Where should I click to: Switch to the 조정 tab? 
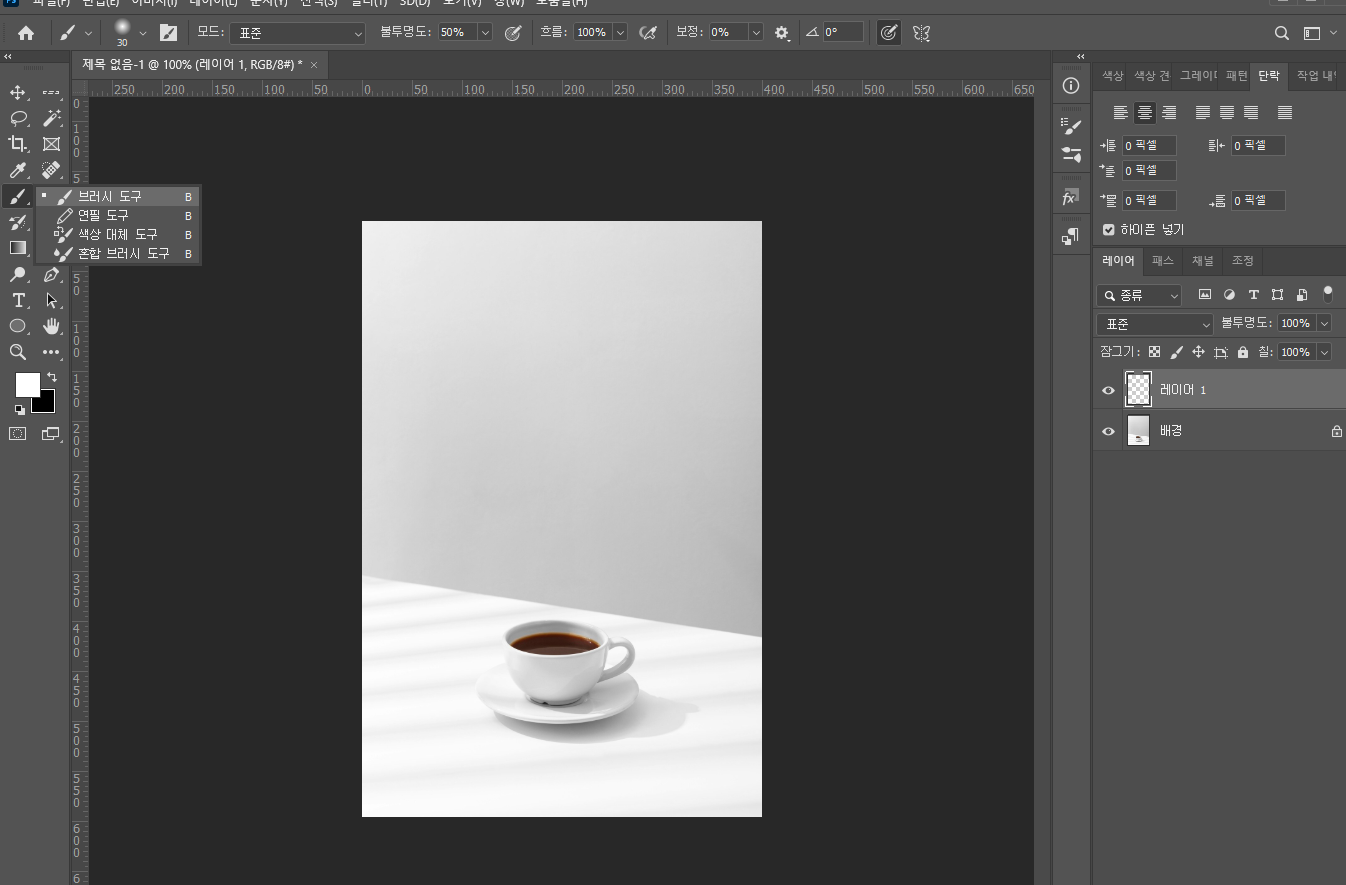(x=1242, y=261)
